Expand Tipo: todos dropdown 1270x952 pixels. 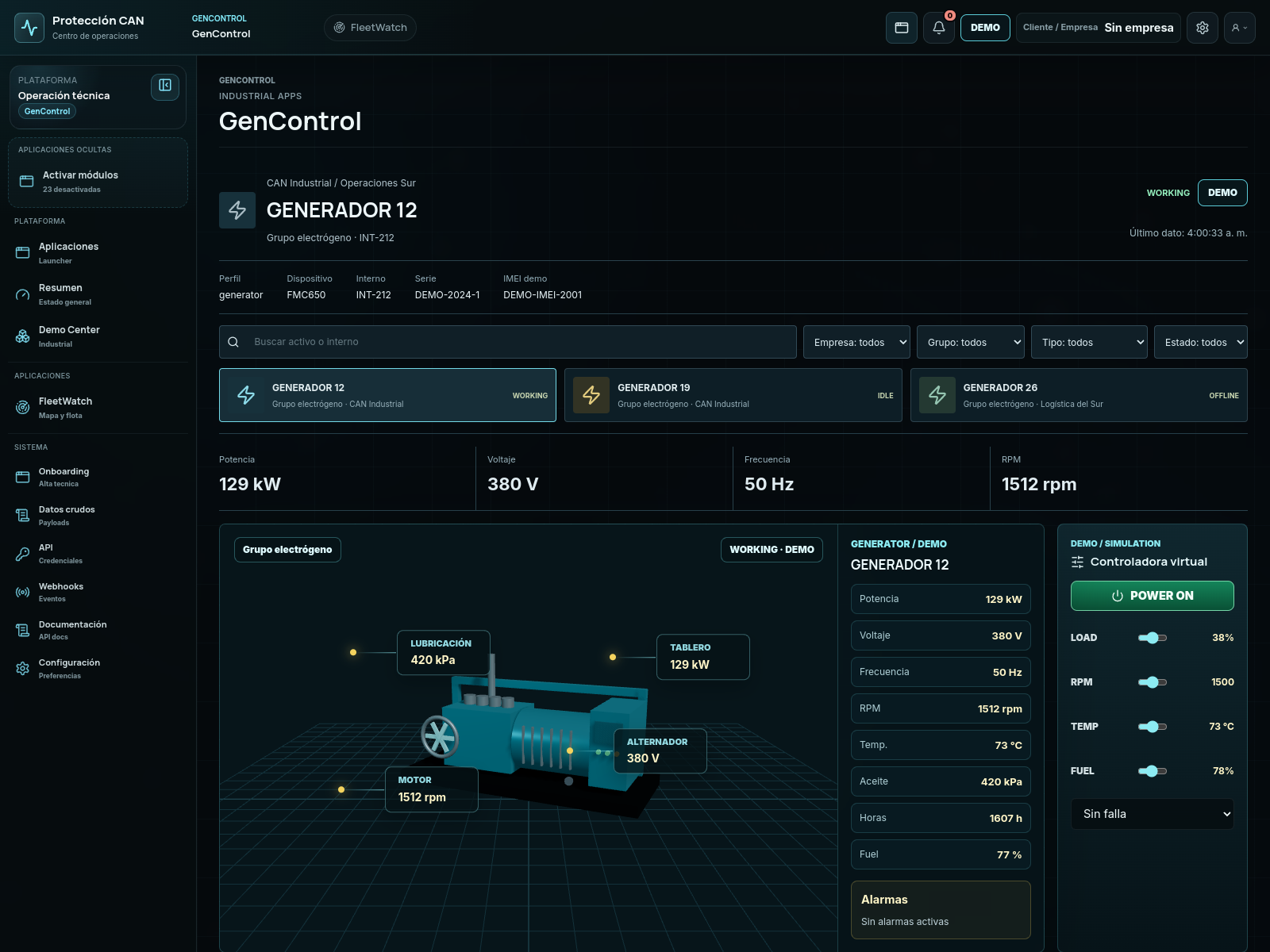tap(1089, 342)
